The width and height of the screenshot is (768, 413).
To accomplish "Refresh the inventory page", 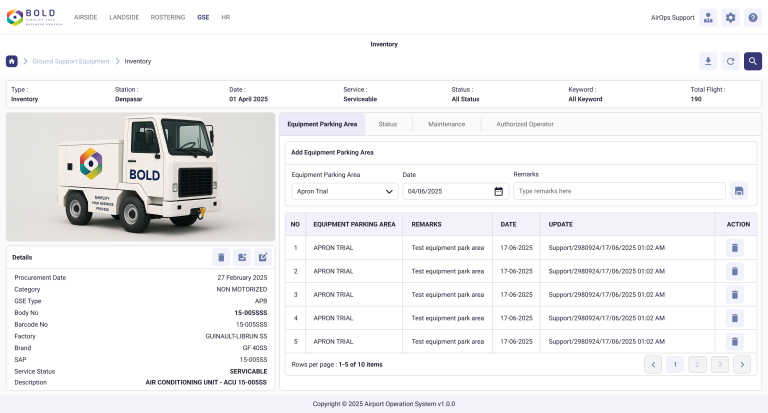I will 730,61.
